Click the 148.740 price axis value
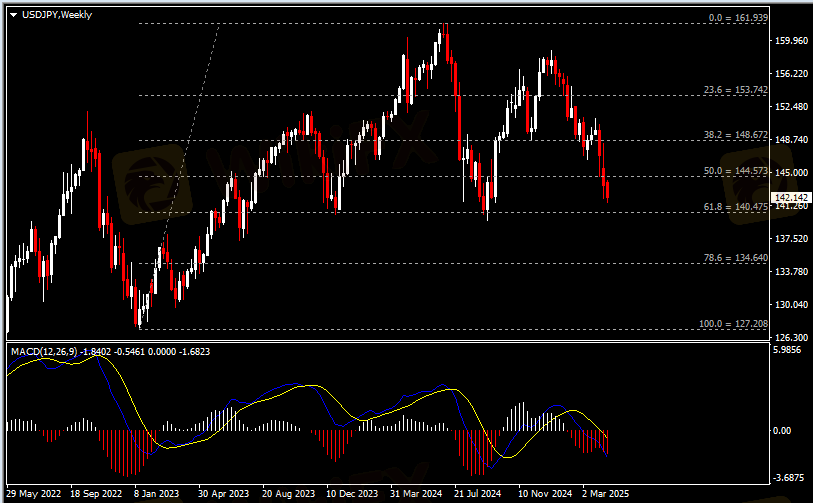 791,139
